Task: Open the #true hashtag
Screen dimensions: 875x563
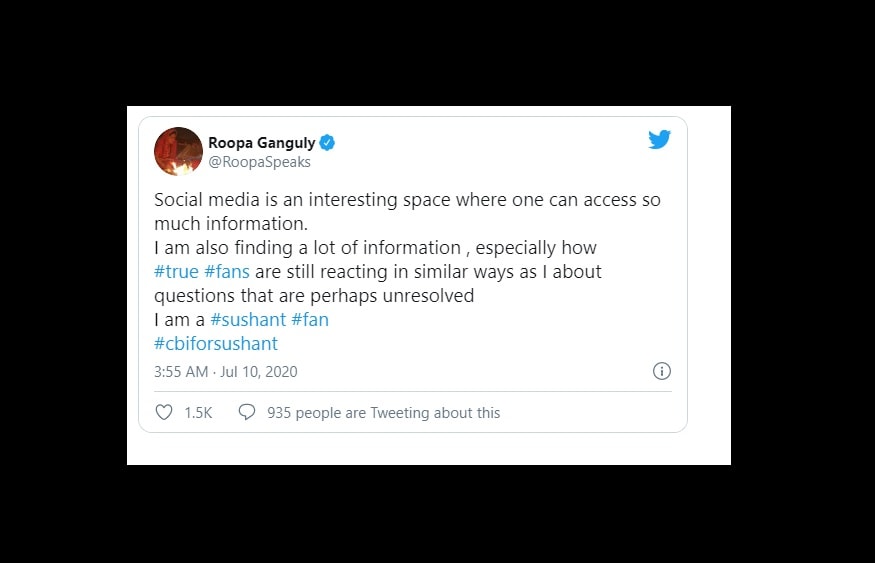Action: pyautogui.click(x=176, y=272)
